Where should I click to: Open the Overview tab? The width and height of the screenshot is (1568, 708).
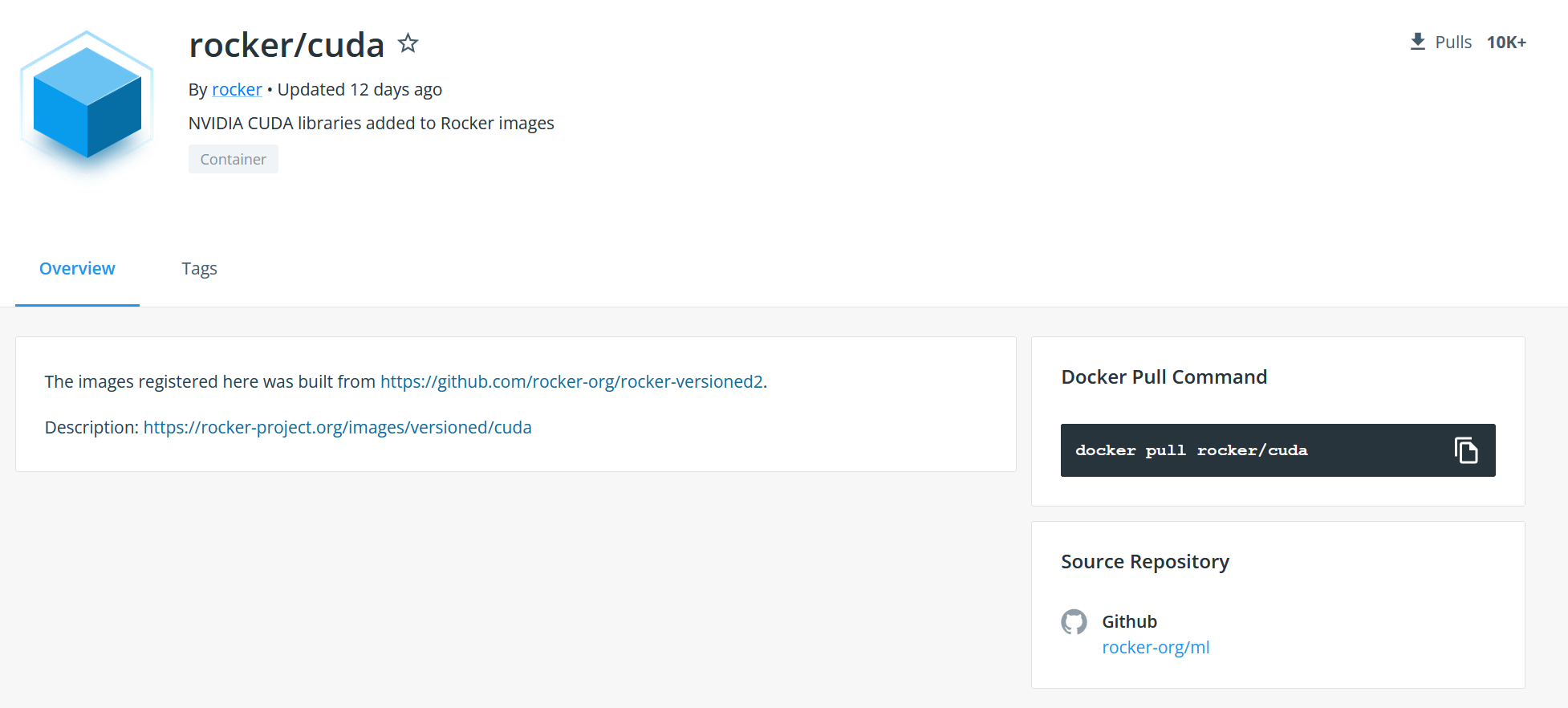76,268
